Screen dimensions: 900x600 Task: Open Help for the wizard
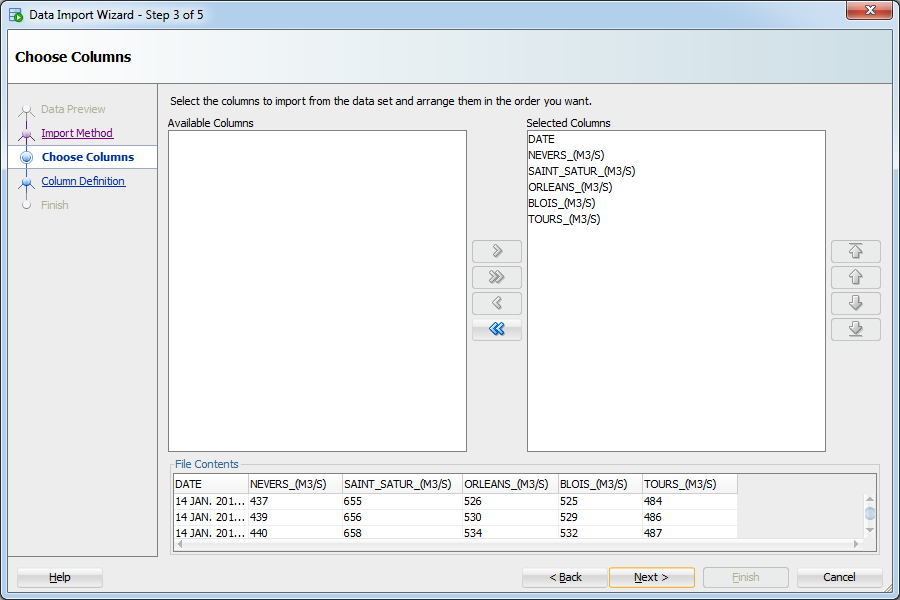[x=60, y=577]
